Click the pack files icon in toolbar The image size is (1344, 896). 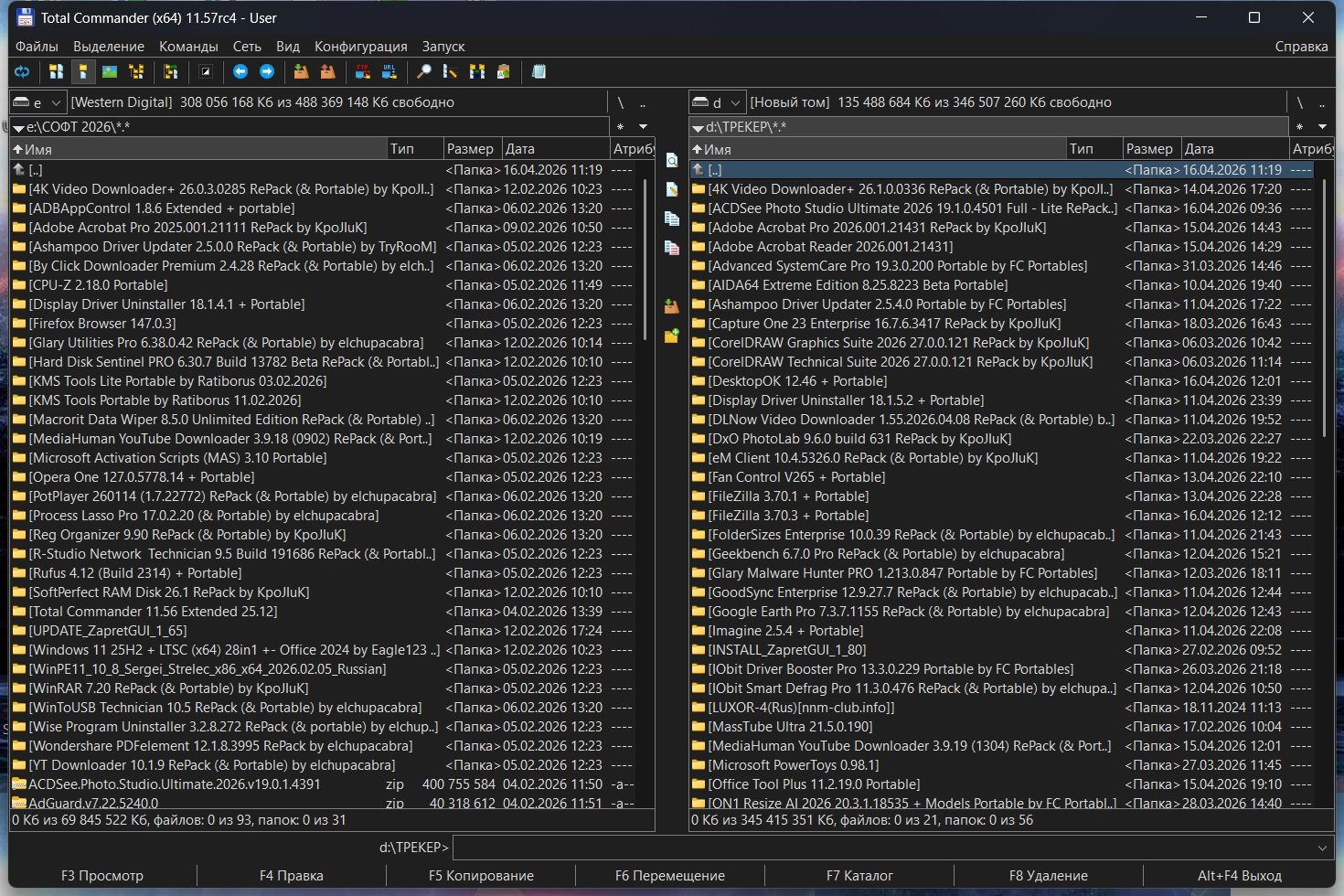tap(301, 71)
